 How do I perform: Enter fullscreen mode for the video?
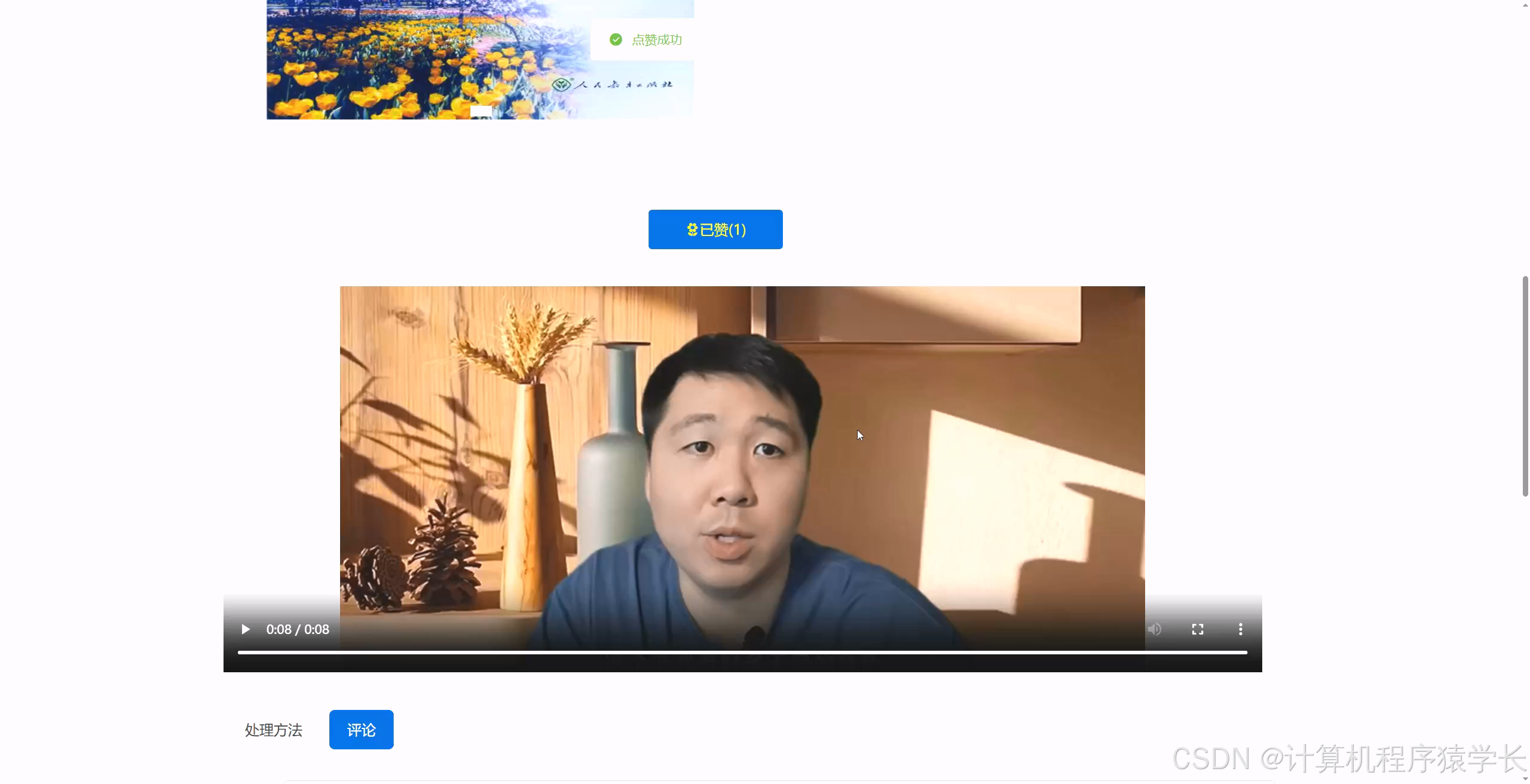click(1198, 629)
